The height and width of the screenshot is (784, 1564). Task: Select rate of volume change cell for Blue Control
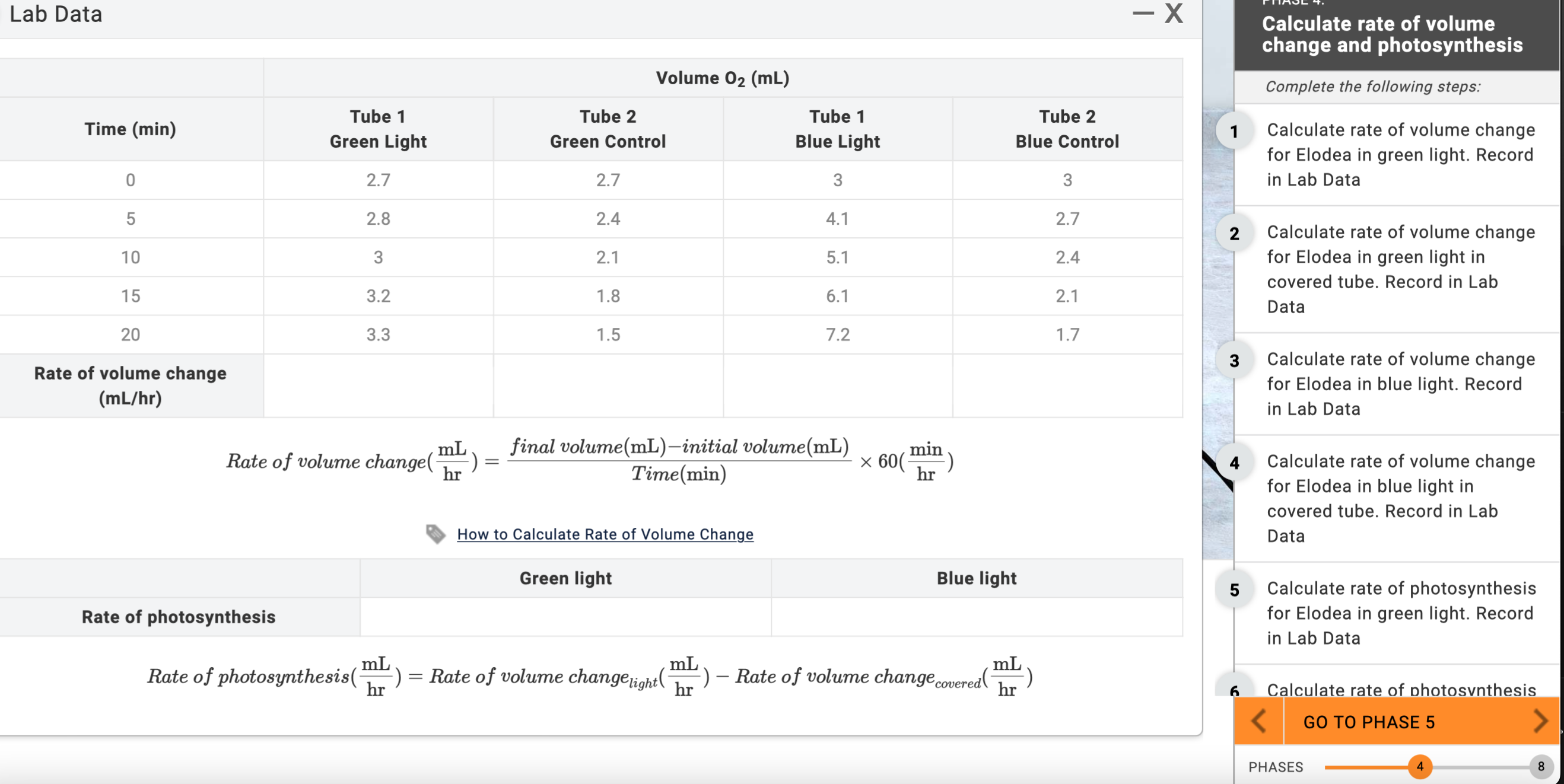(x=1068, y=385)
